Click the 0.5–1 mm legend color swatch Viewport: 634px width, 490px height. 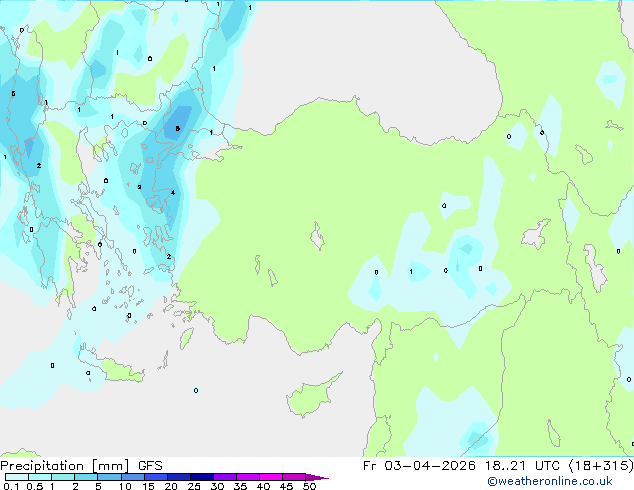coord(40,477)
